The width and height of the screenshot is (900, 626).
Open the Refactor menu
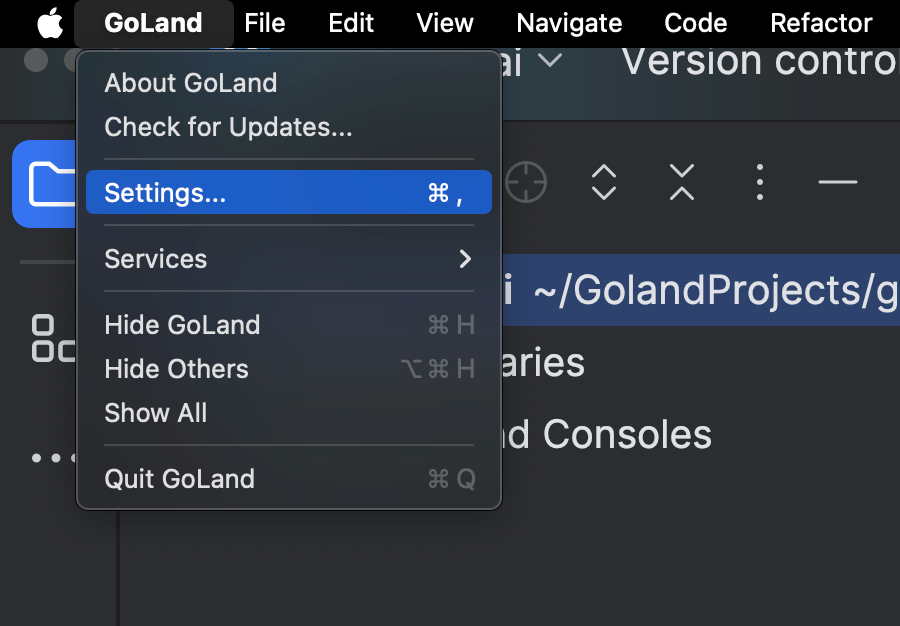820,22
